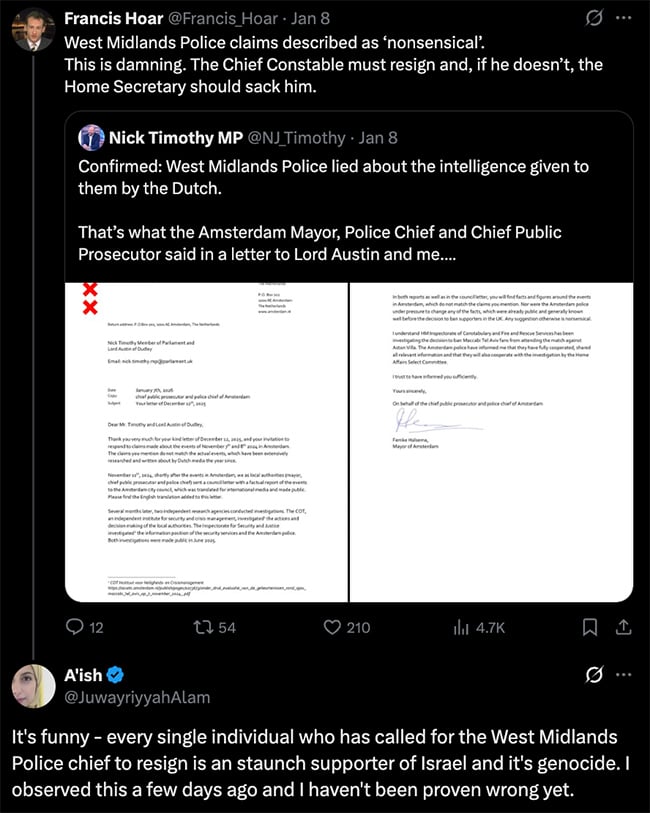
Task: Click A'ish's profile avatar
Action: pos(31,686)
